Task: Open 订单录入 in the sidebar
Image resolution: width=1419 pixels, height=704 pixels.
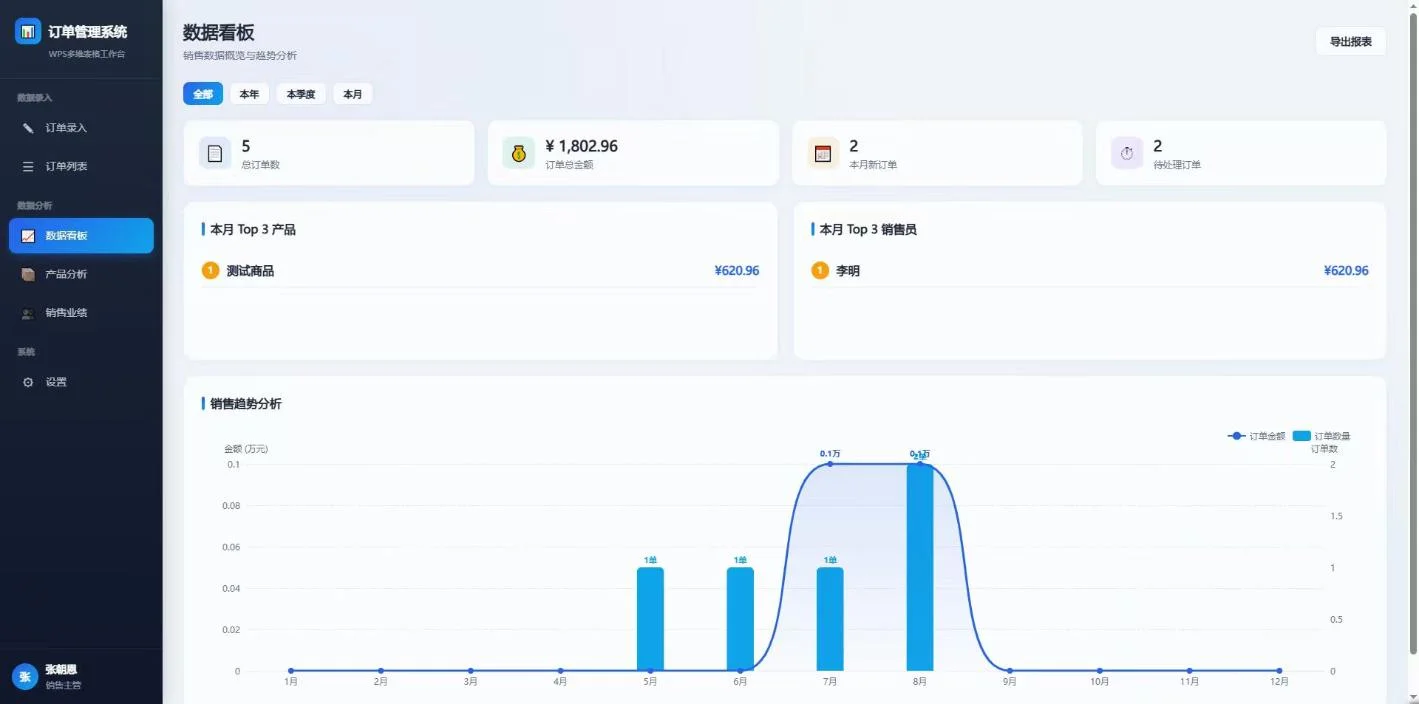Action: pyautogui.click(x=81, y=128)
